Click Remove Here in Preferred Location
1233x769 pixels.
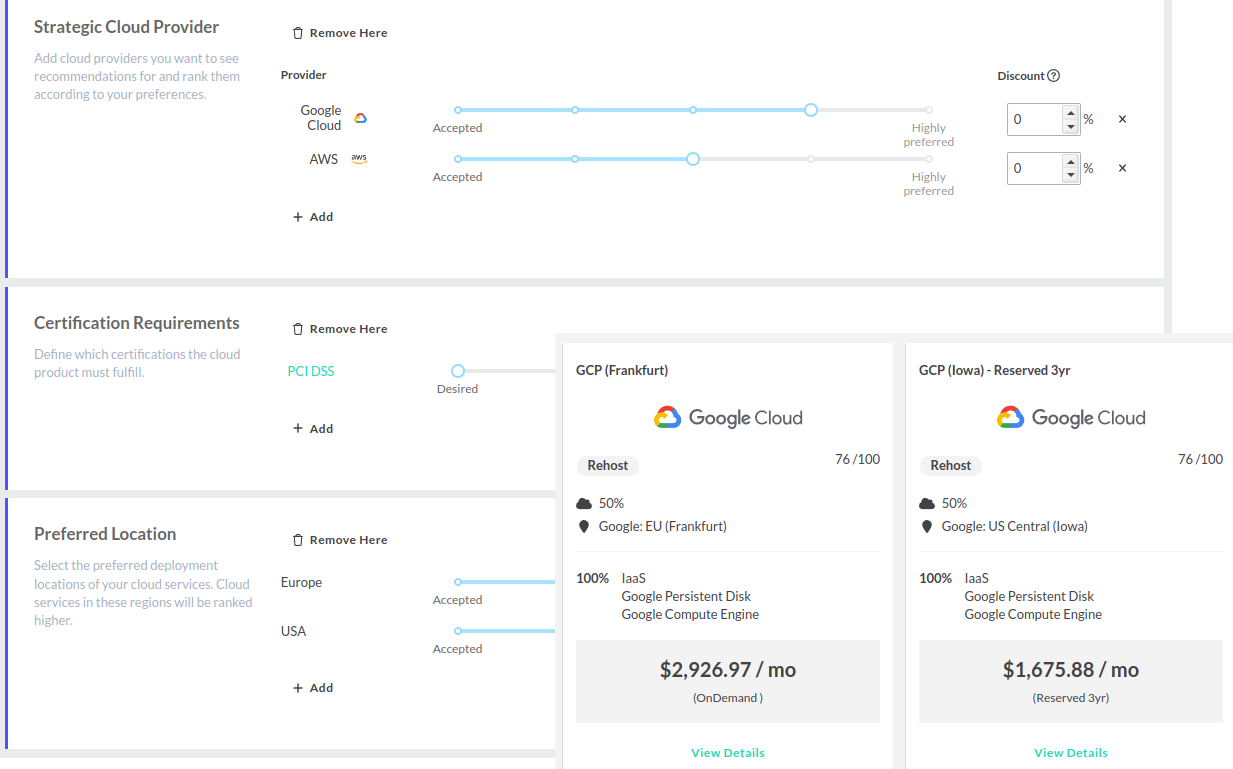[x=340, y=540]
